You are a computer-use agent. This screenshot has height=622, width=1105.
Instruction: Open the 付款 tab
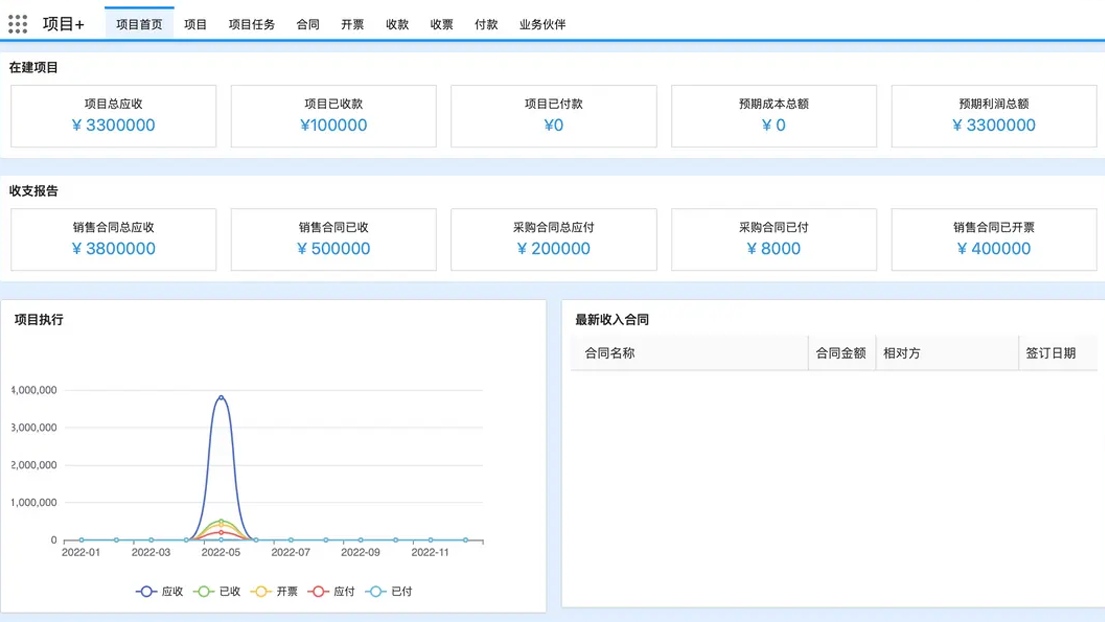[x=486, y=24]
